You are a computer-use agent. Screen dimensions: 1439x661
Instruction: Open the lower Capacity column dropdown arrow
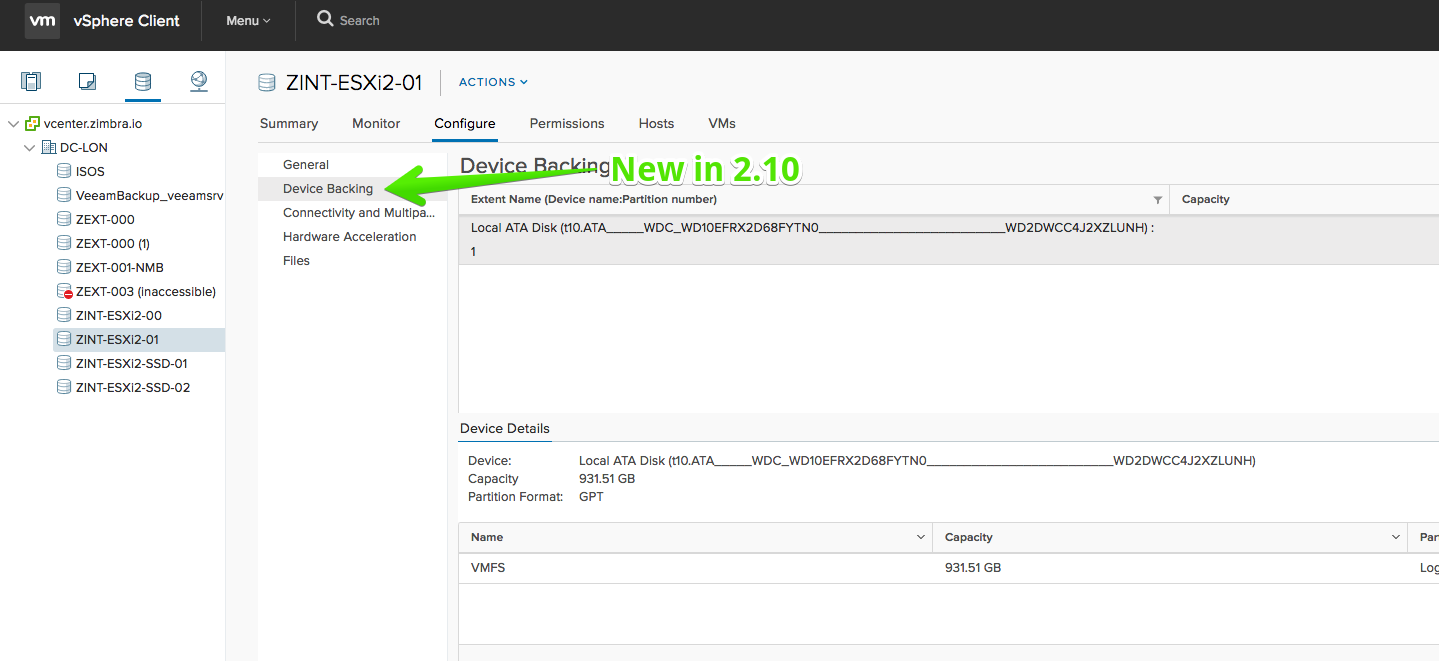tap(1396, 537)
